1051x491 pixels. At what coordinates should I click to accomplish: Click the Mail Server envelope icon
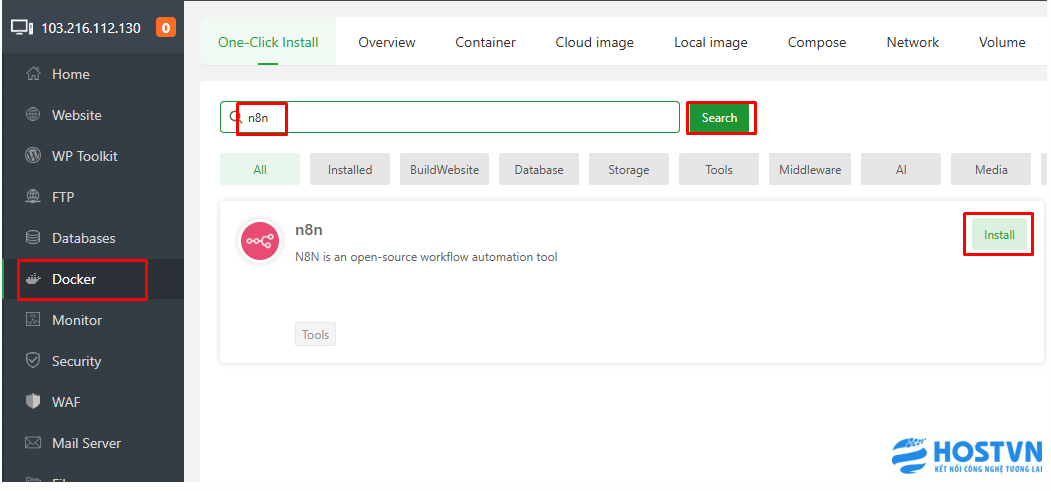tap(32, 443)
